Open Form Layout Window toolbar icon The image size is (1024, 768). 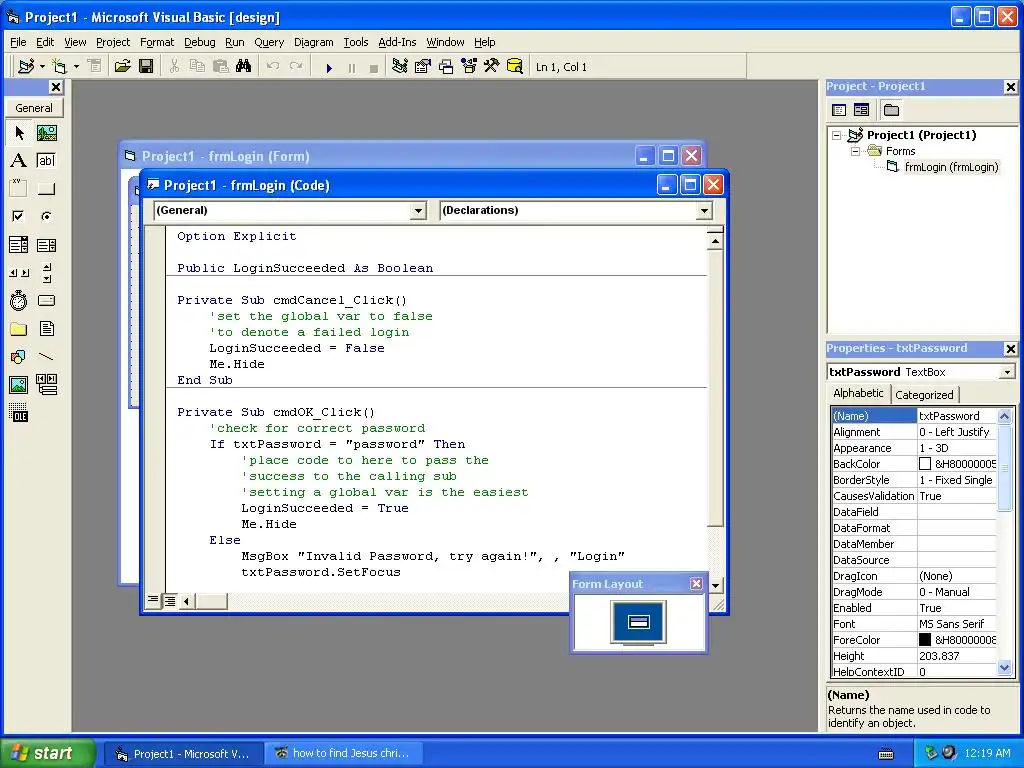coord(446,66)
